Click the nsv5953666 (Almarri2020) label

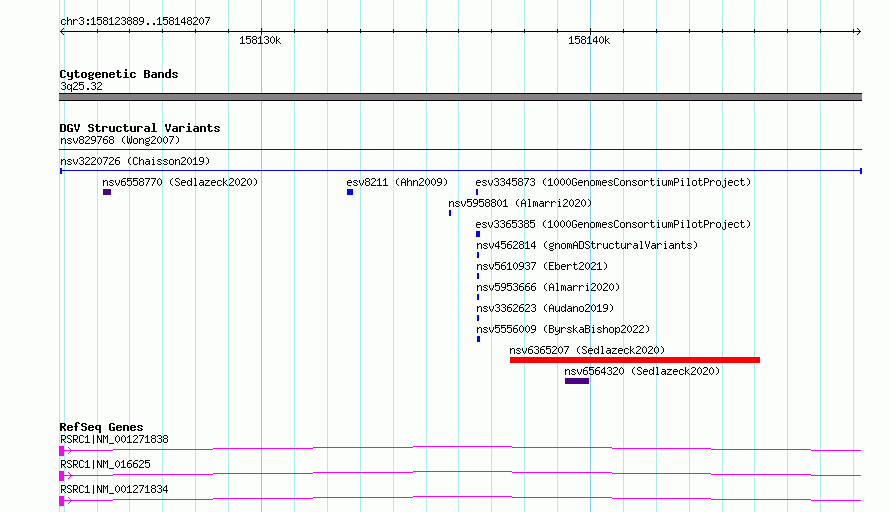click(x=548, y=287)
